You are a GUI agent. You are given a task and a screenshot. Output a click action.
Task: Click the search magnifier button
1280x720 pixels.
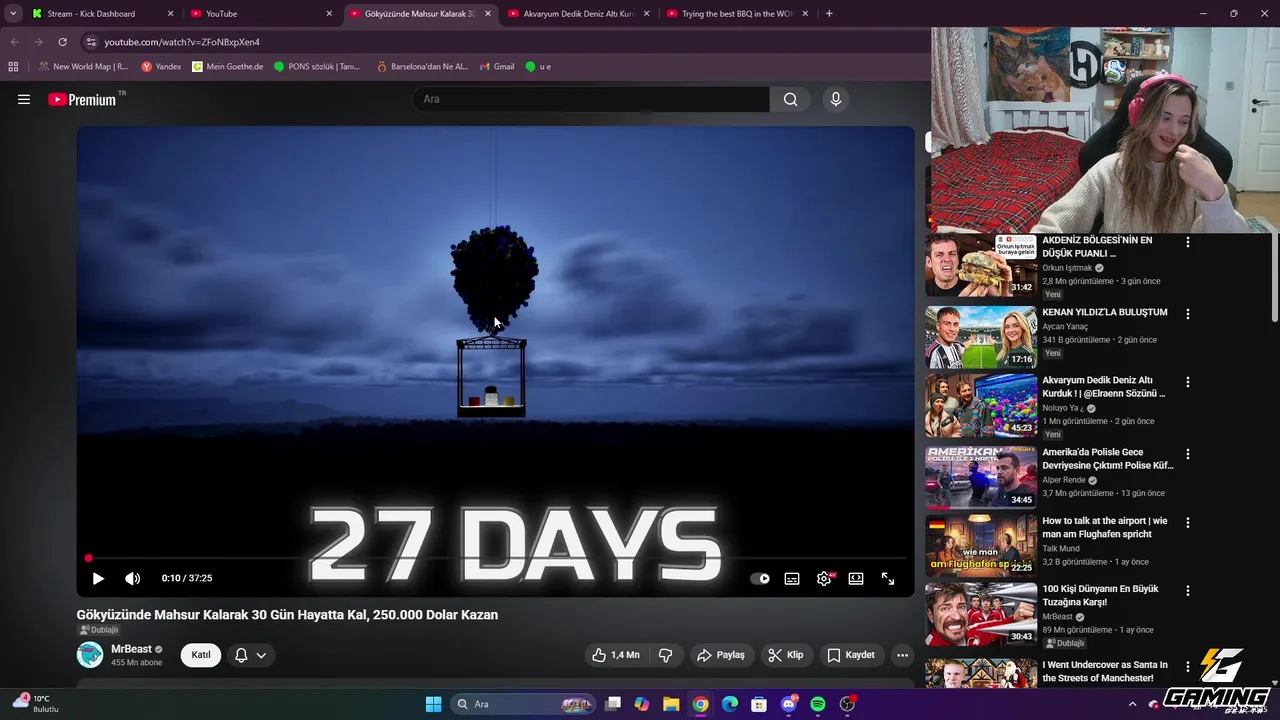791,99
